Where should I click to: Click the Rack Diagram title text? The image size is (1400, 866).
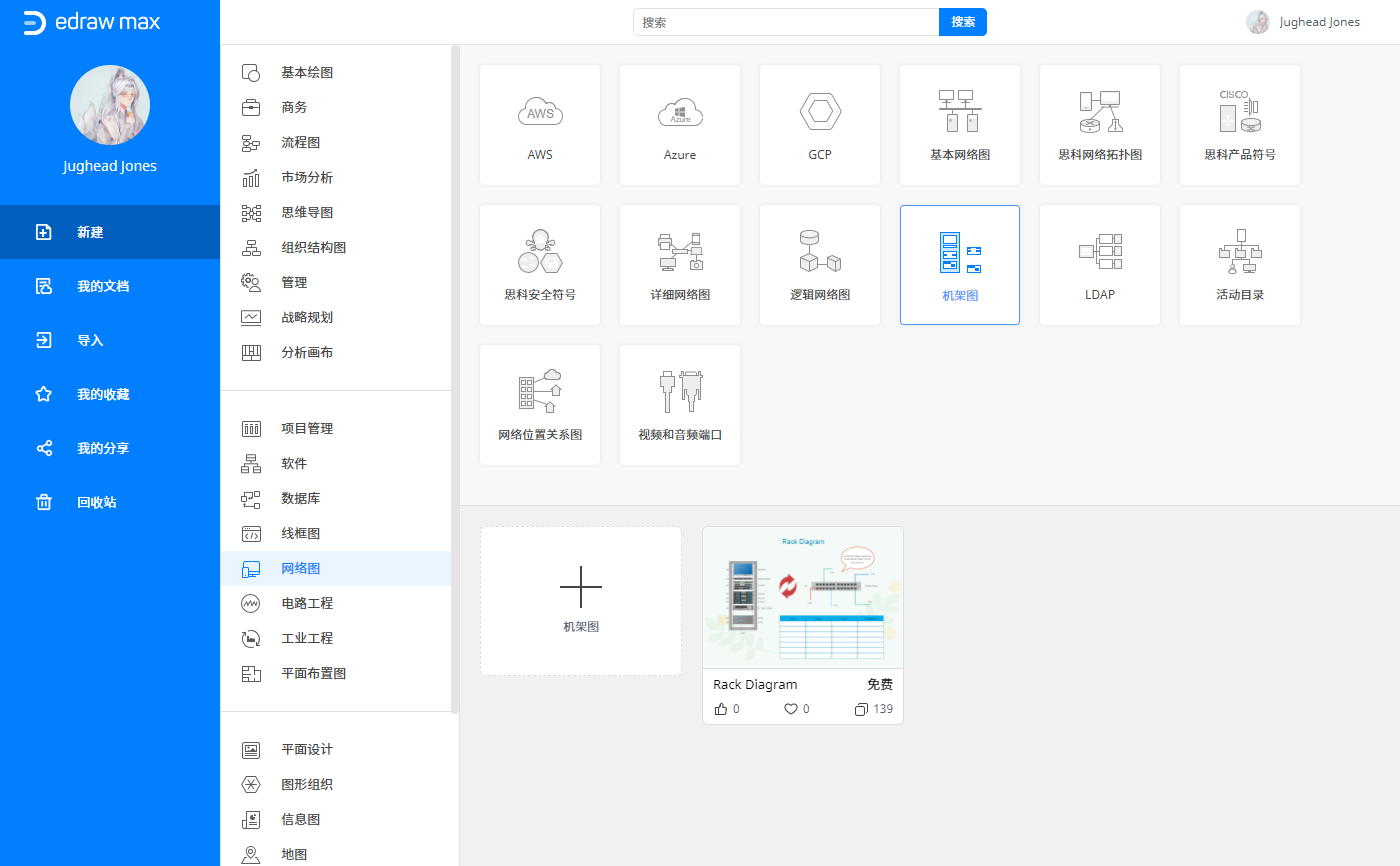[755, 685]
